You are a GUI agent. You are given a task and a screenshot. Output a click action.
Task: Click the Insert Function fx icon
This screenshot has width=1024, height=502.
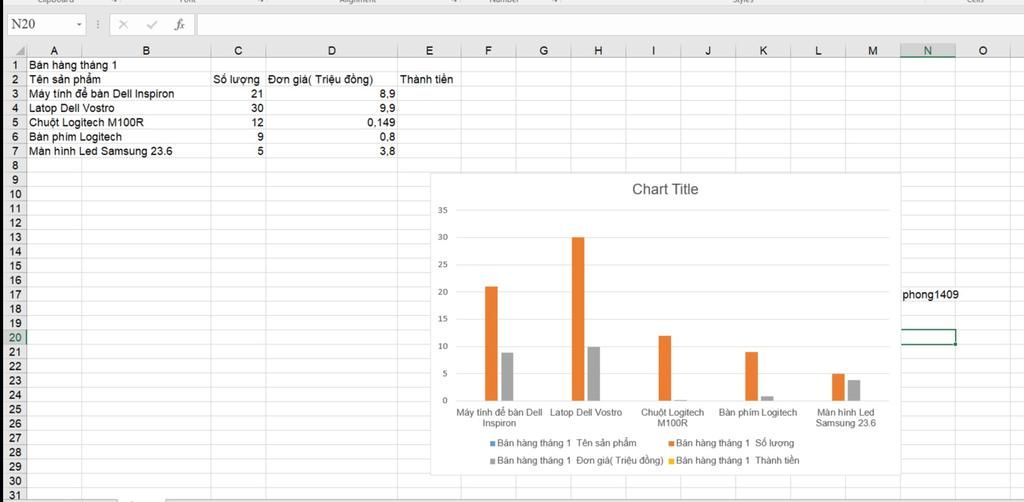point(180,25)
